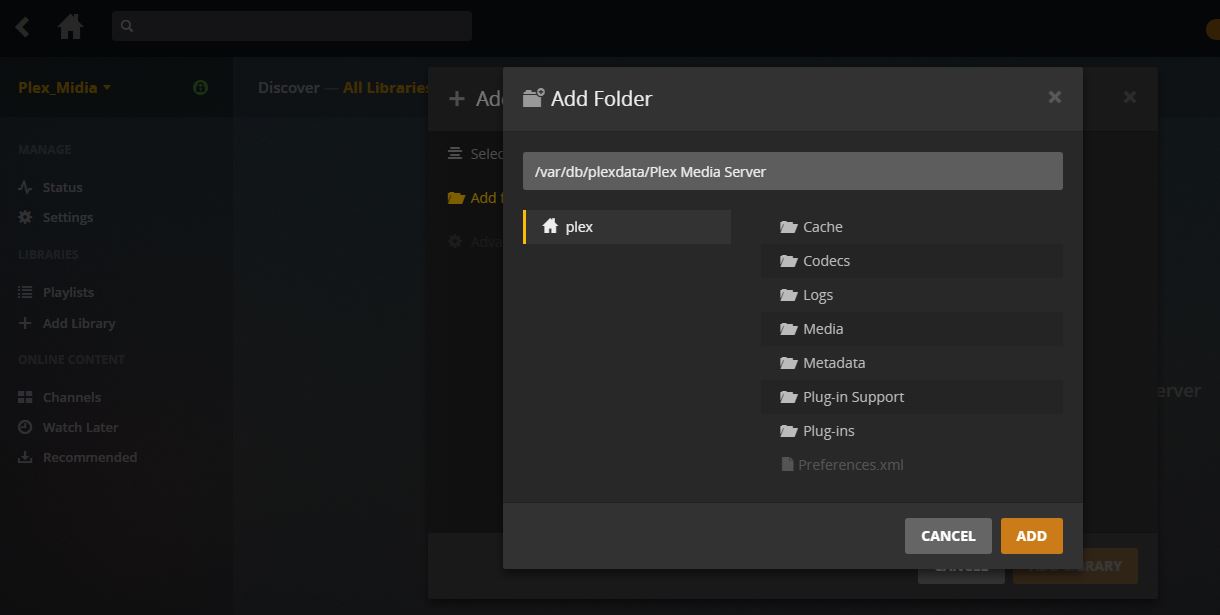Viewport: 1220px width, 615px height.
Task: Select the plex home location
Action: coord(627,227)
